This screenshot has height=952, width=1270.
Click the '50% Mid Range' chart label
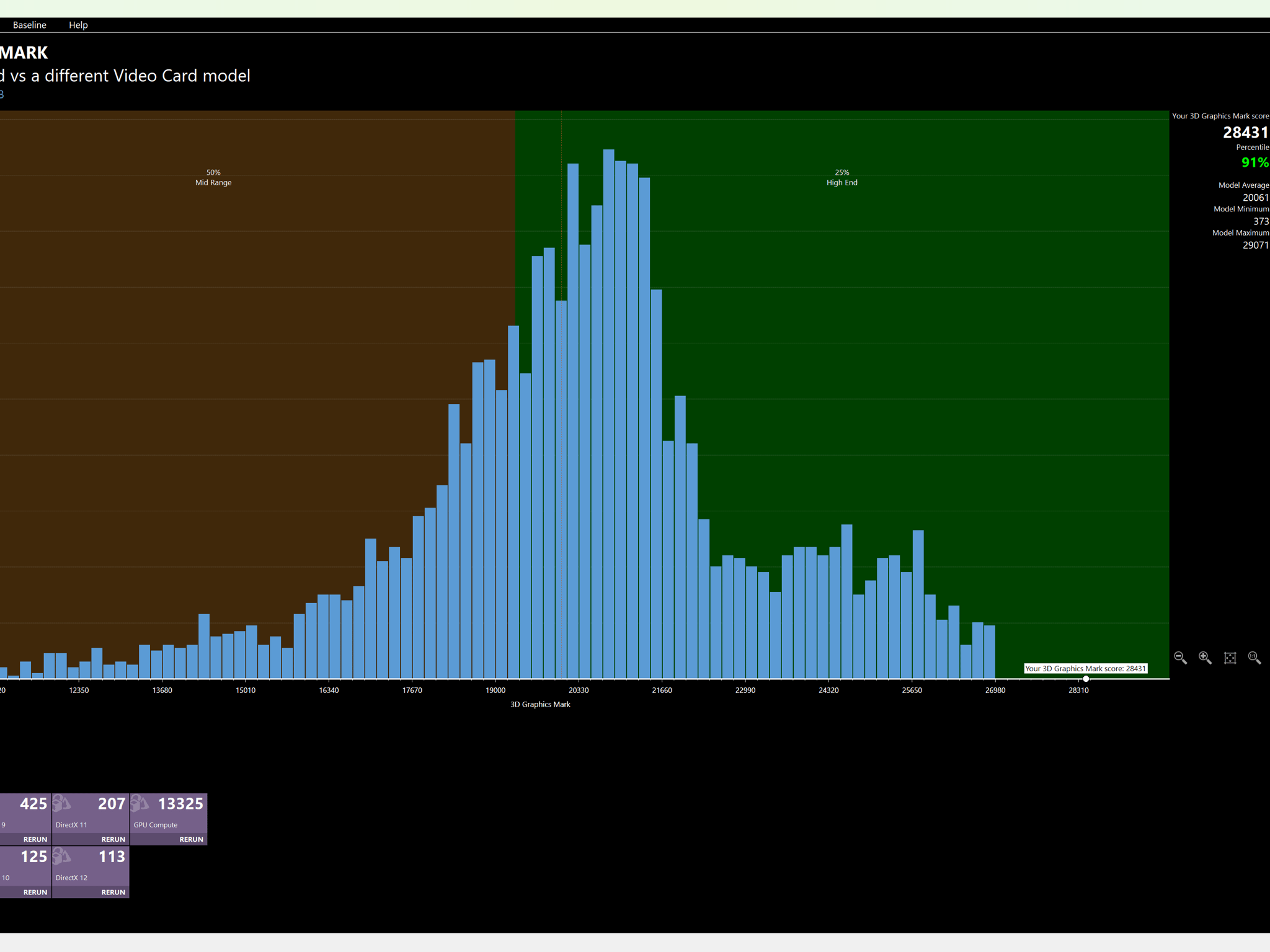[x=213, y=177]
